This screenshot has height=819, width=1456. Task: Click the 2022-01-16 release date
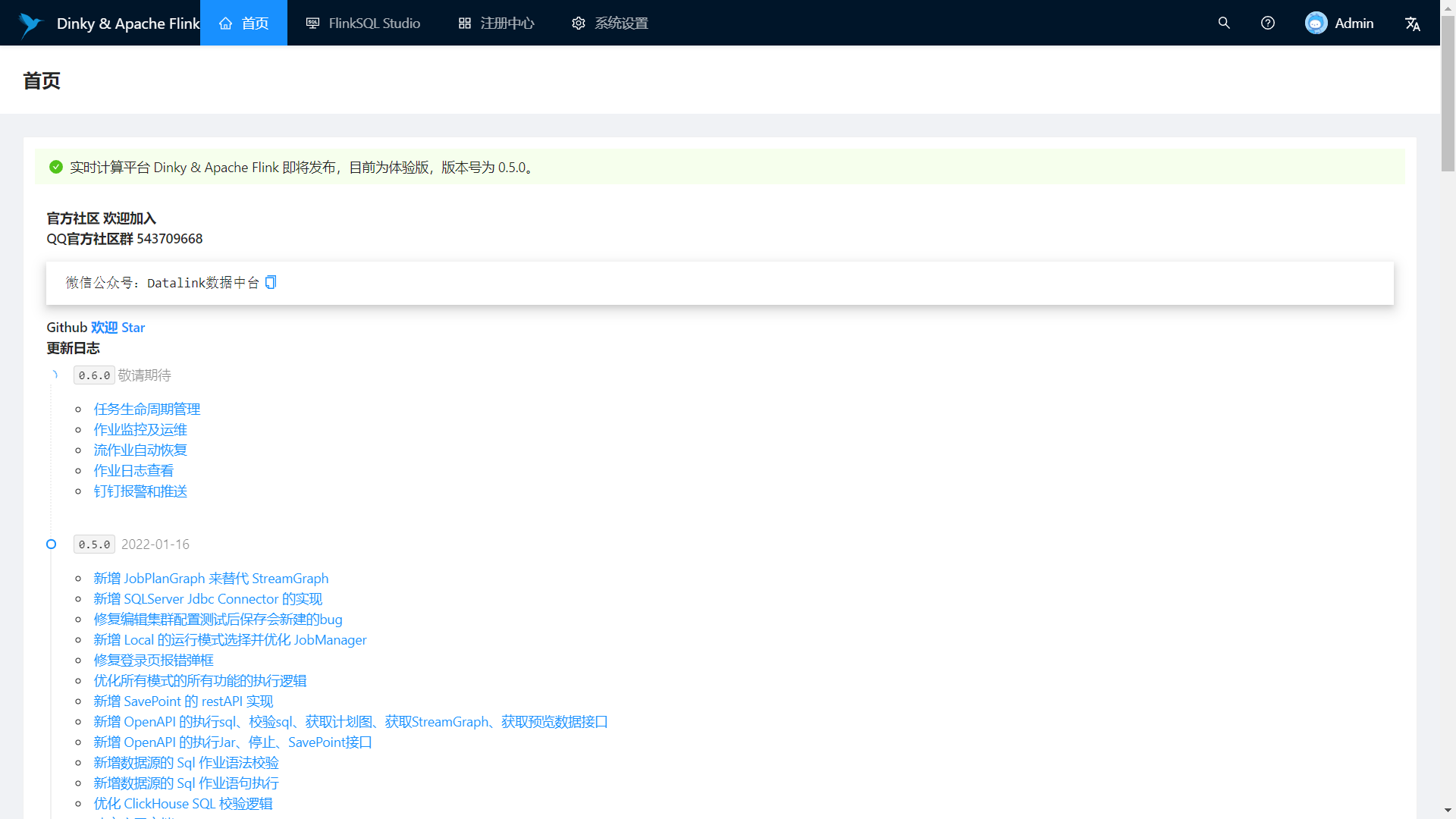(x=155, y=544)
